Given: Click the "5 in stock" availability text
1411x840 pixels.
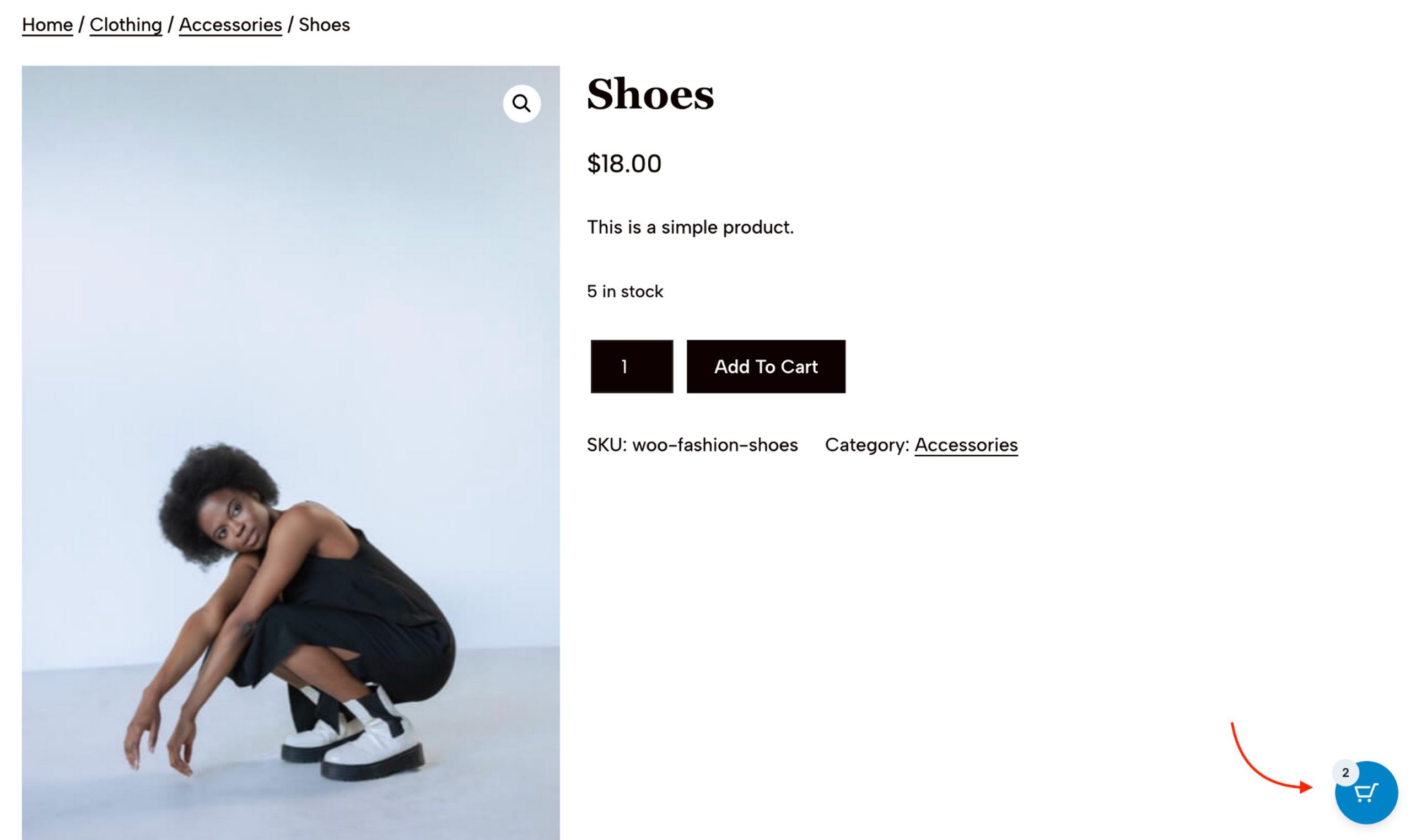Looking at the screenshot, I should 625,292.
